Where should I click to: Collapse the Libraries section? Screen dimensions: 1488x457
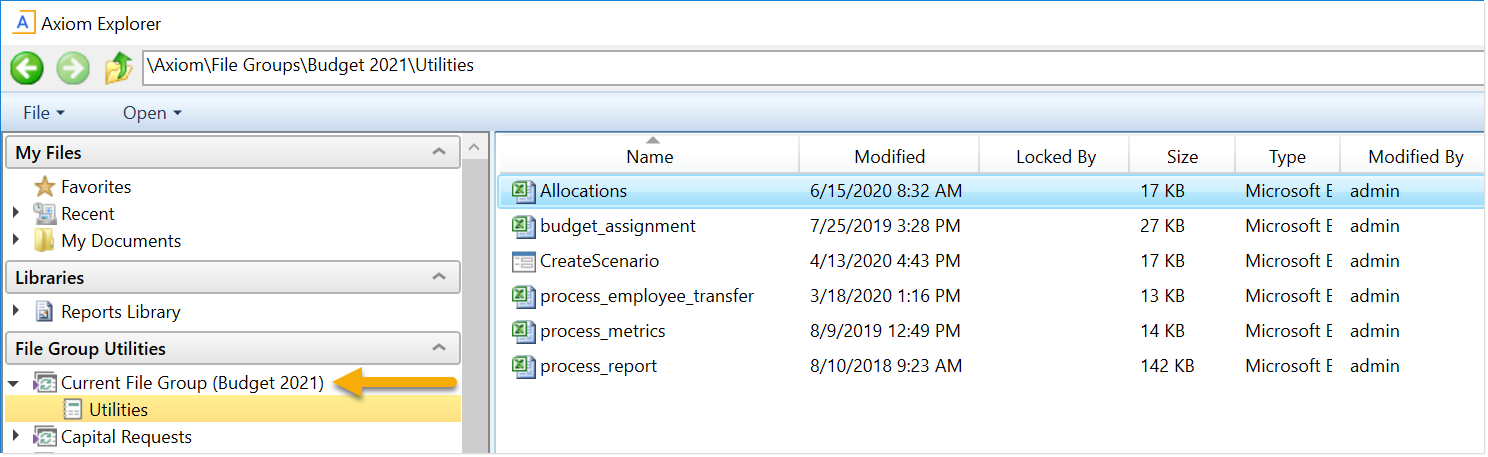point(438,278)
